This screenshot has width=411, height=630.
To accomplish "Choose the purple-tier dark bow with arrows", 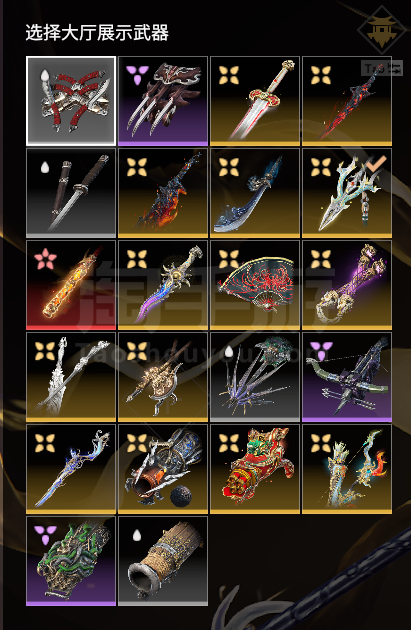I will 347,377.
